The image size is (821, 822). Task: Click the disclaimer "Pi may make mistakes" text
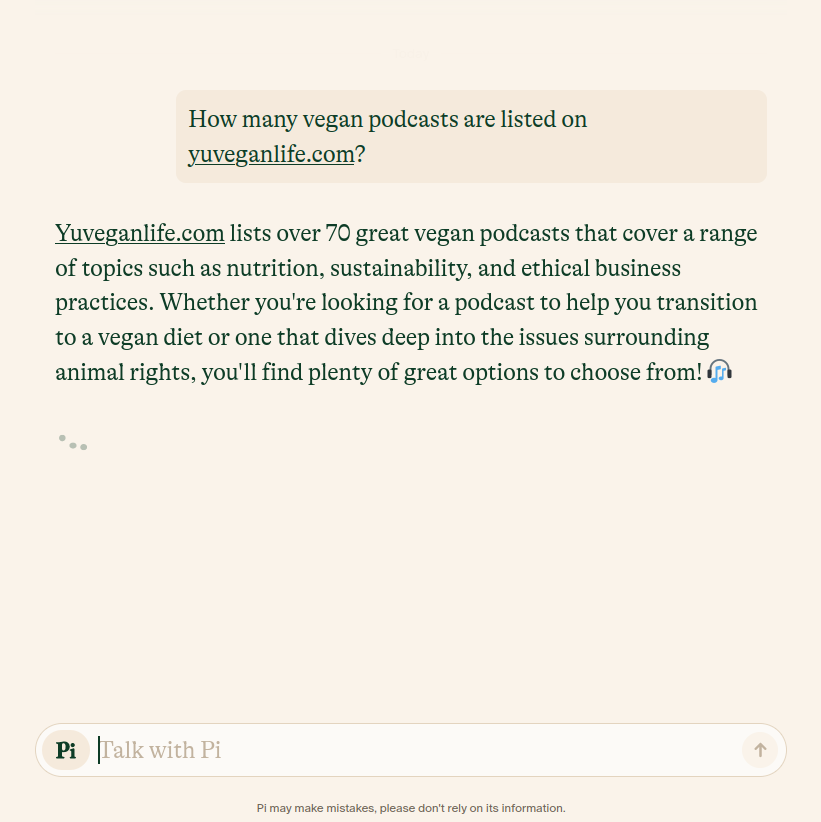[x=411, y=808]
